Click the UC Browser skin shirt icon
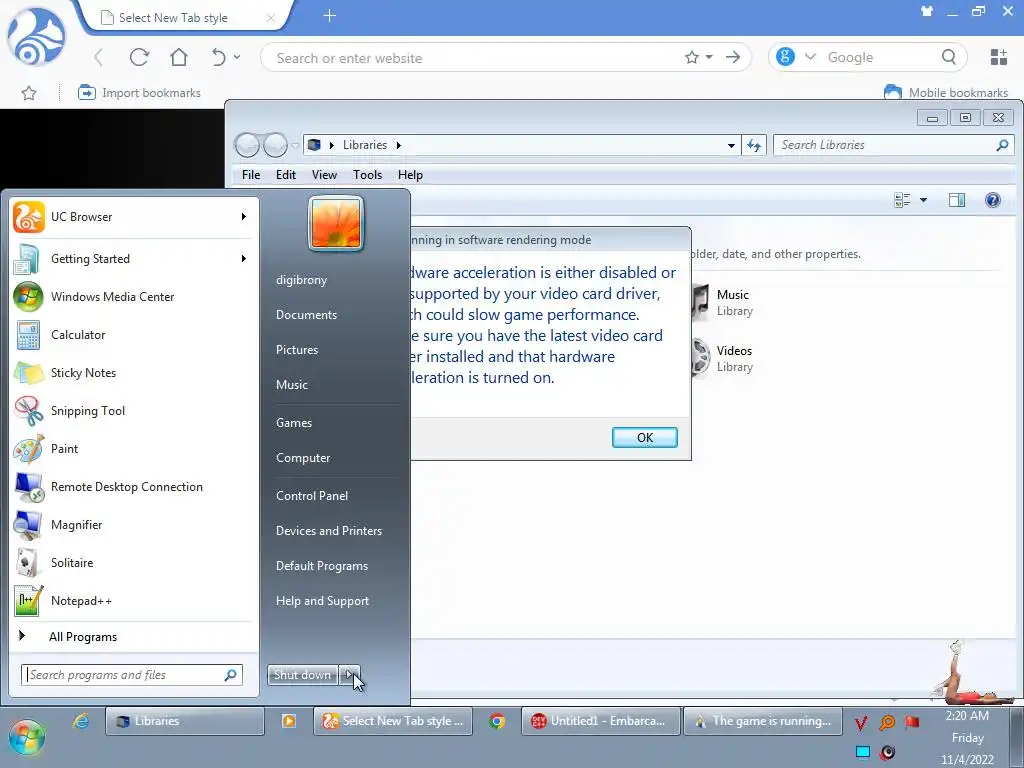 pos(927,11)
